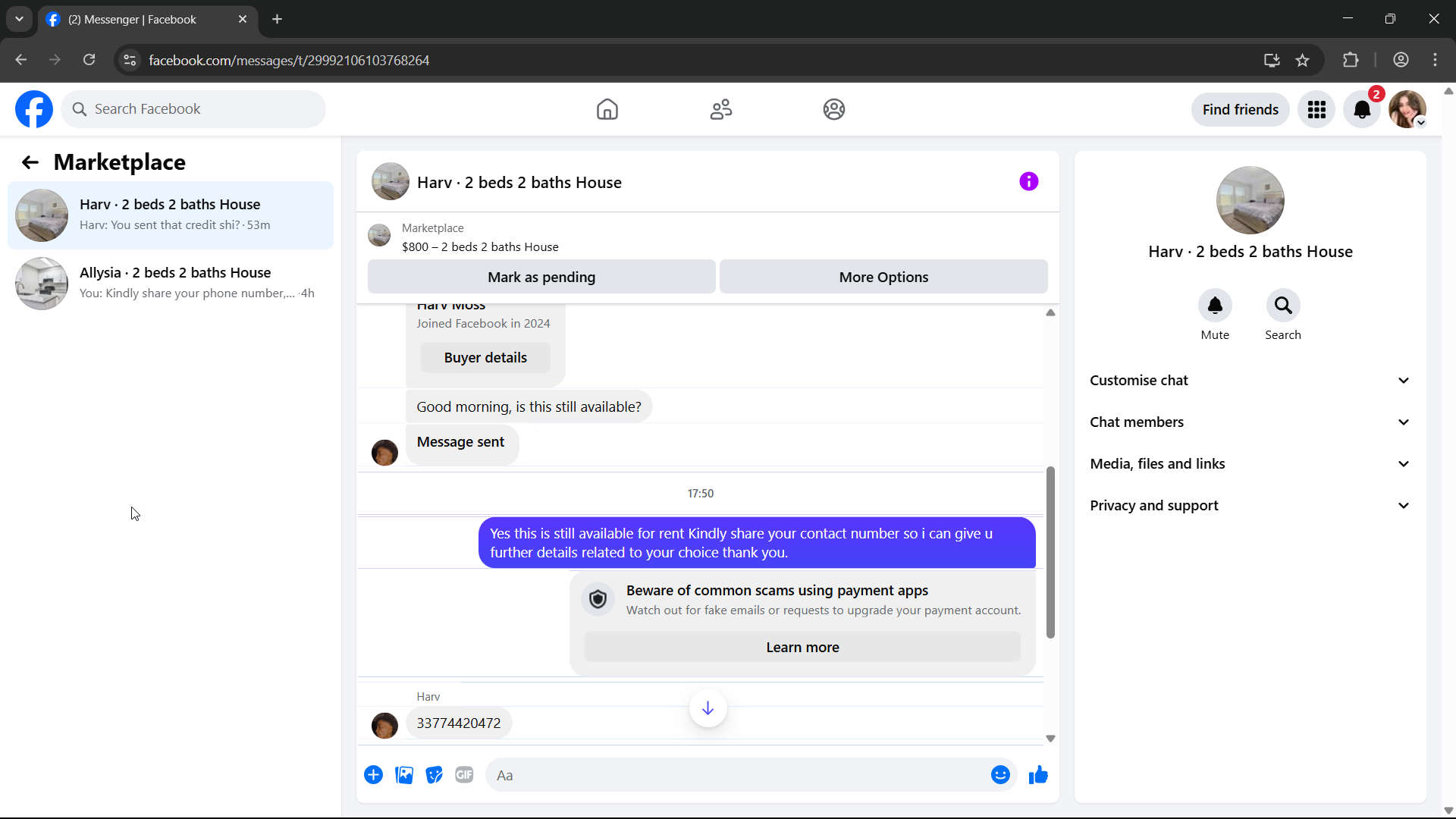Click the chat scrollbar thumb

tap(1050, 552)
